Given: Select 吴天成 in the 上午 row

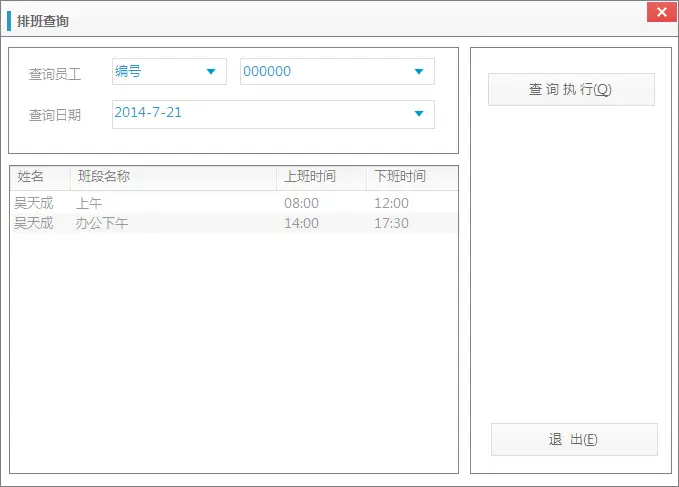Looking at the screenshot, I should tap(34, 203).
